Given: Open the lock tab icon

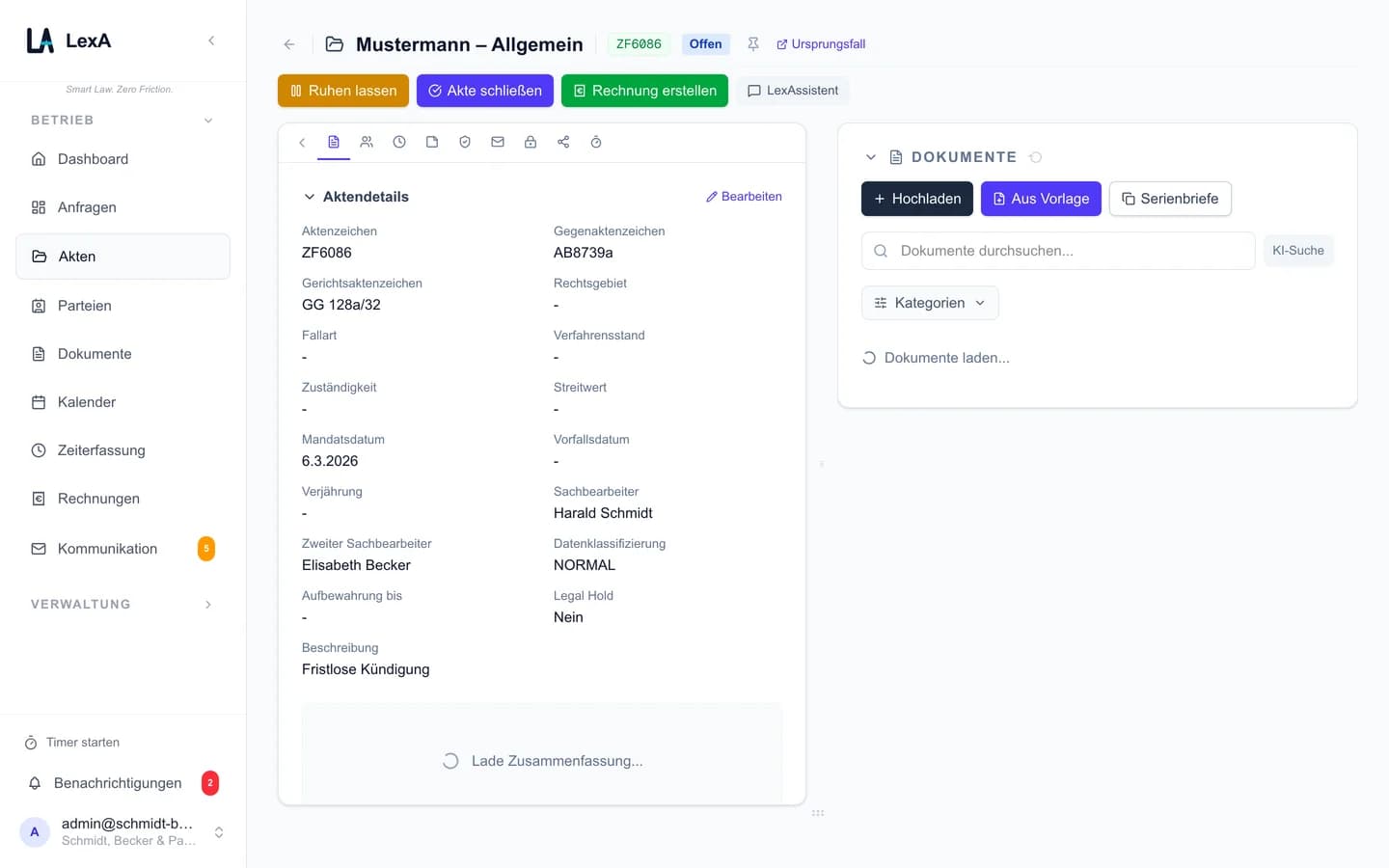Looking at the screenshot, I should tap(531, 142).
